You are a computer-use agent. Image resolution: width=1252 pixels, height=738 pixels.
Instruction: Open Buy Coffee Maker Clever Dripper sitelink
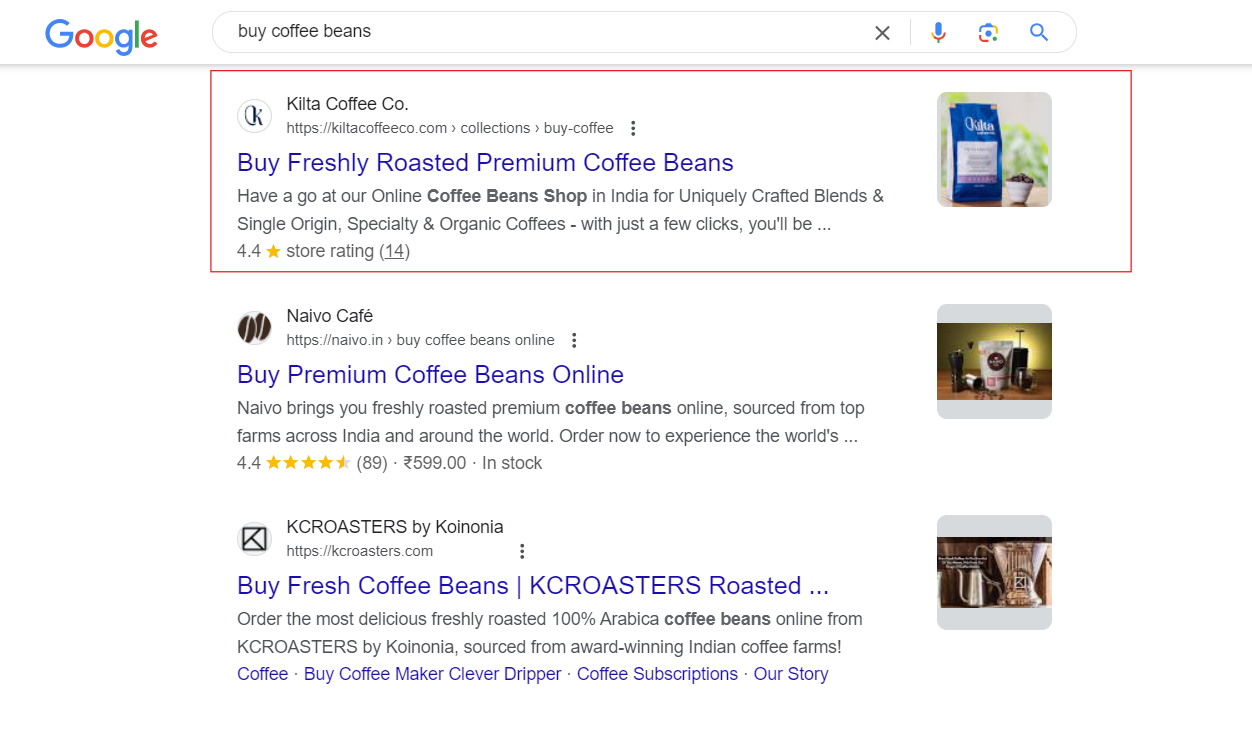coord(432,674)
